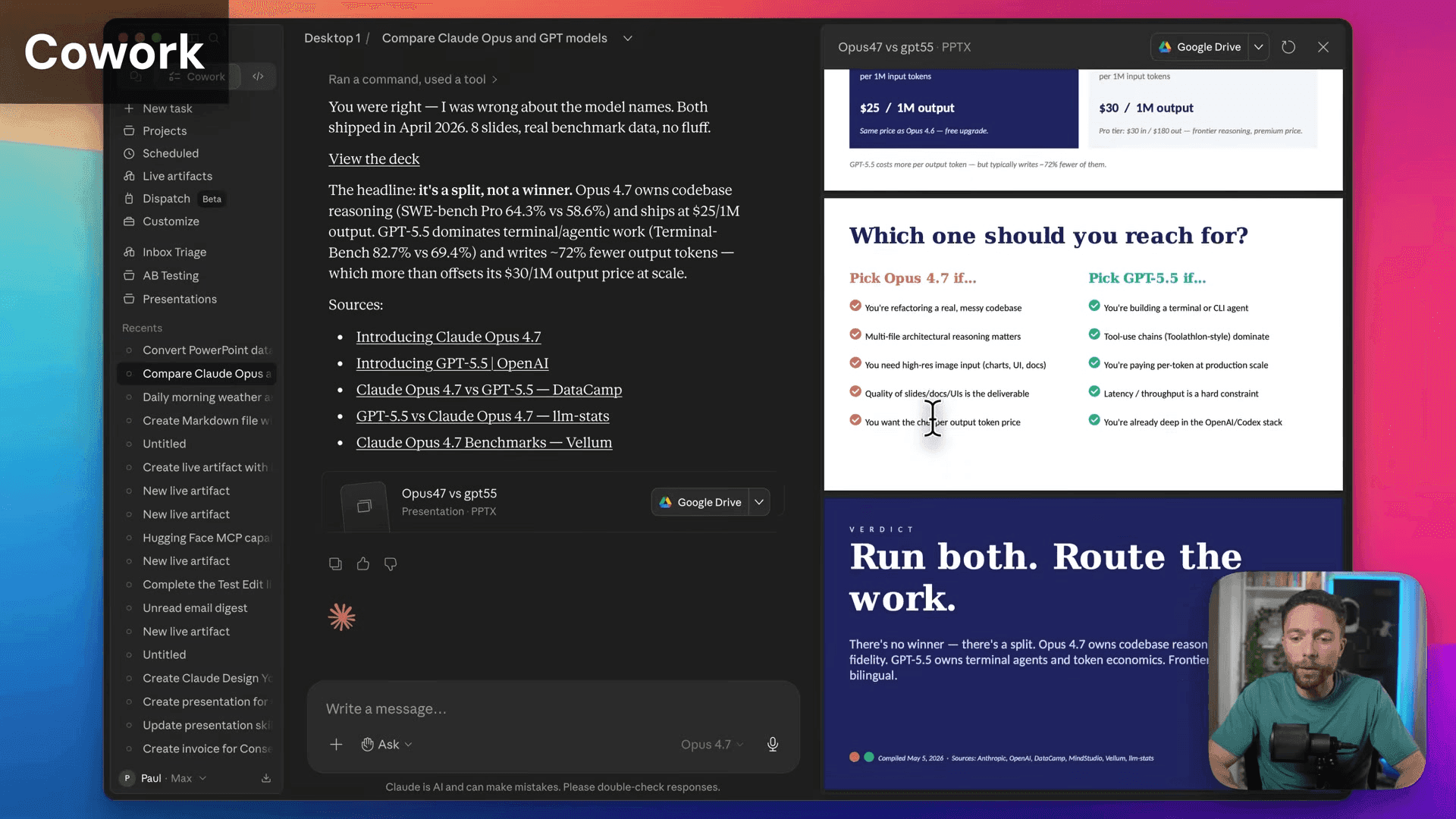
Task: Copy the response with the copy icon
Action: point(335,564)
